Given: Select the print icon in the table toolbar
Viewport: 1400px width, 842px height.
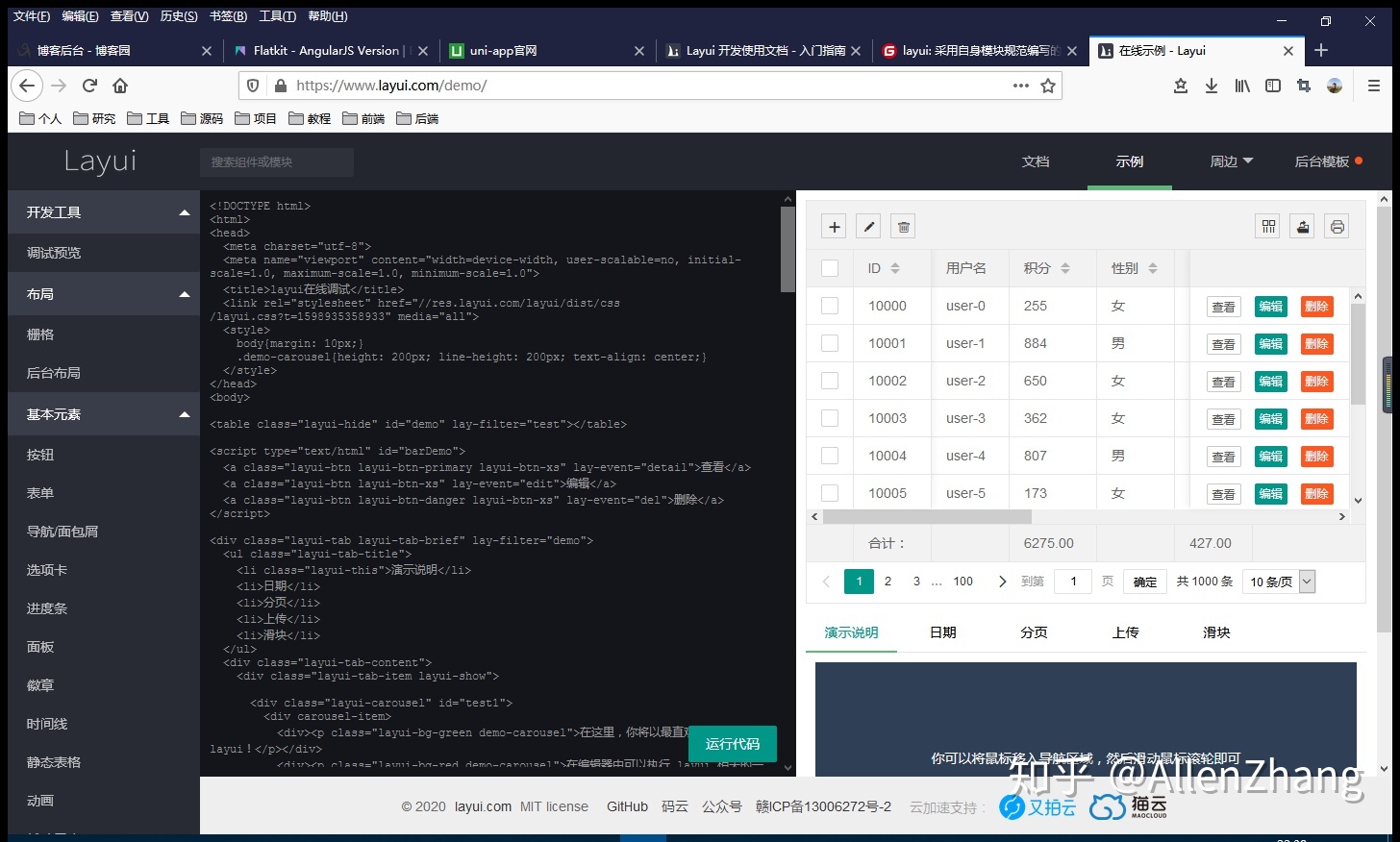Looking at the screenshot, I should coord(1336,226).
